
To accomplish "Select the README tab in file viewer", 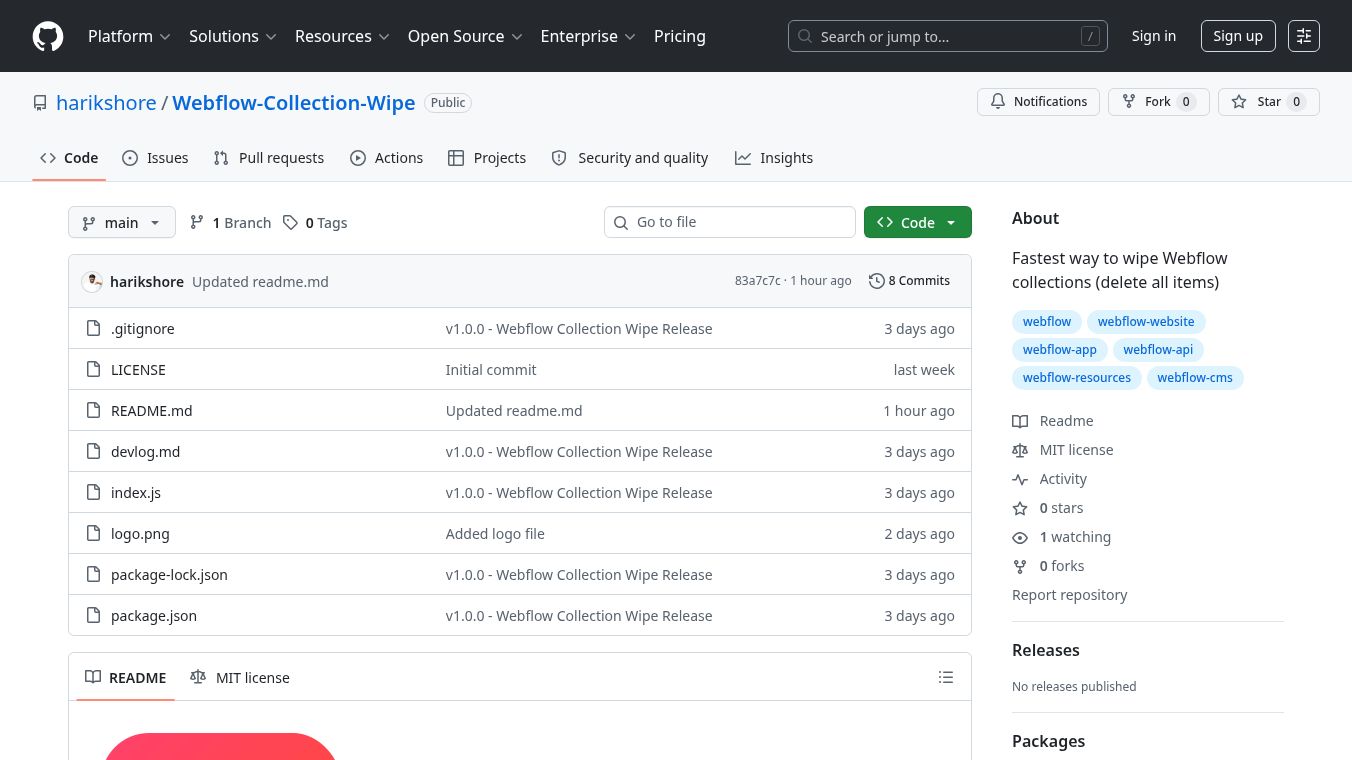I will pyautogui.click(x=126, y=677).
